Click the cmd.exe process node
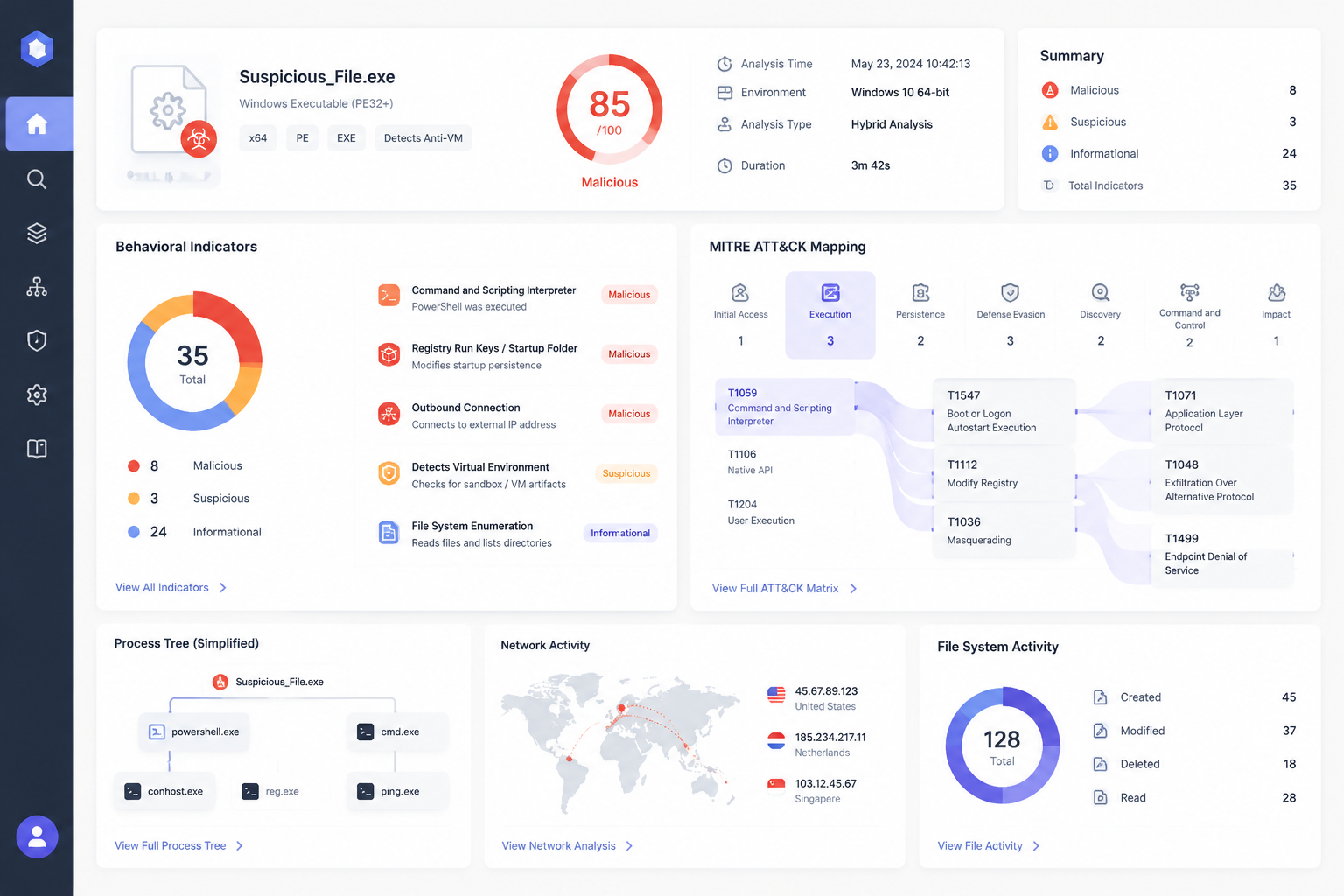 pyautogui.click(x=398, y=732)
